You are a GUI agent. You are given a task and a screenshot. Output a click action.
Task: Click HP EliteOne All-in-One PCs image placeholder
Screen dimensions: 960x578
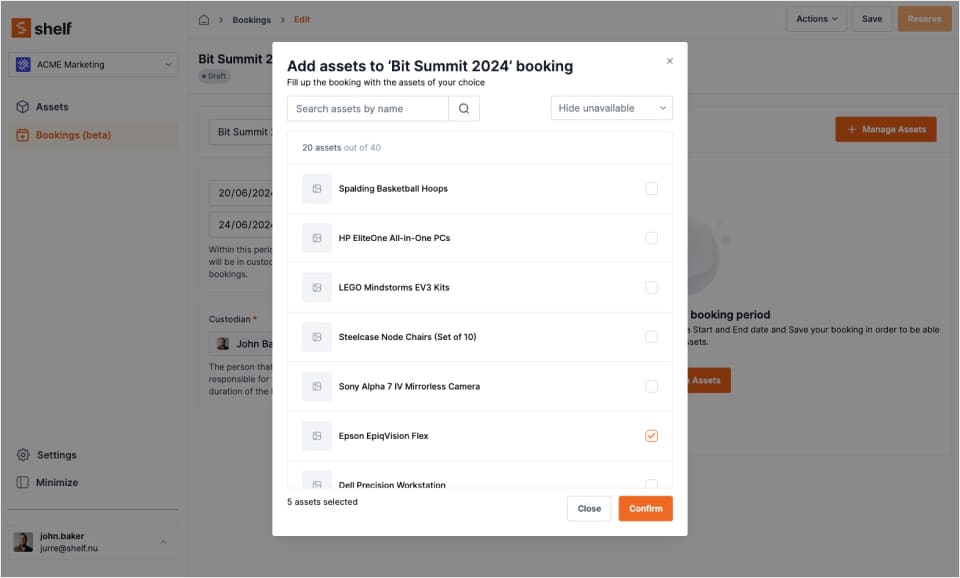click(x=317, y=238)
